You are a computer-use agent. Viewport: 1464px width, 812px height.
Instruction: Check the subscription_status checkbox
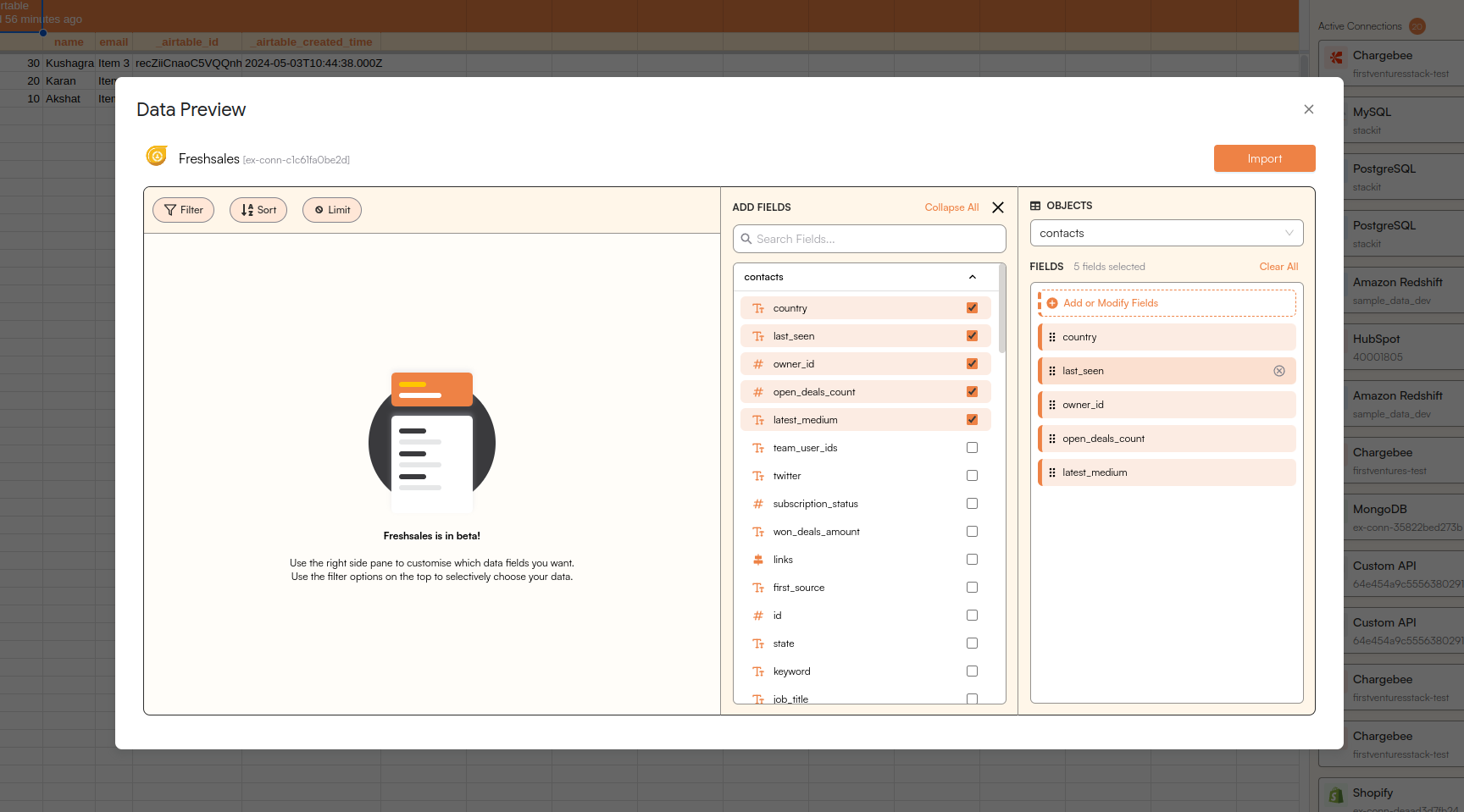(x=972, y=504)
